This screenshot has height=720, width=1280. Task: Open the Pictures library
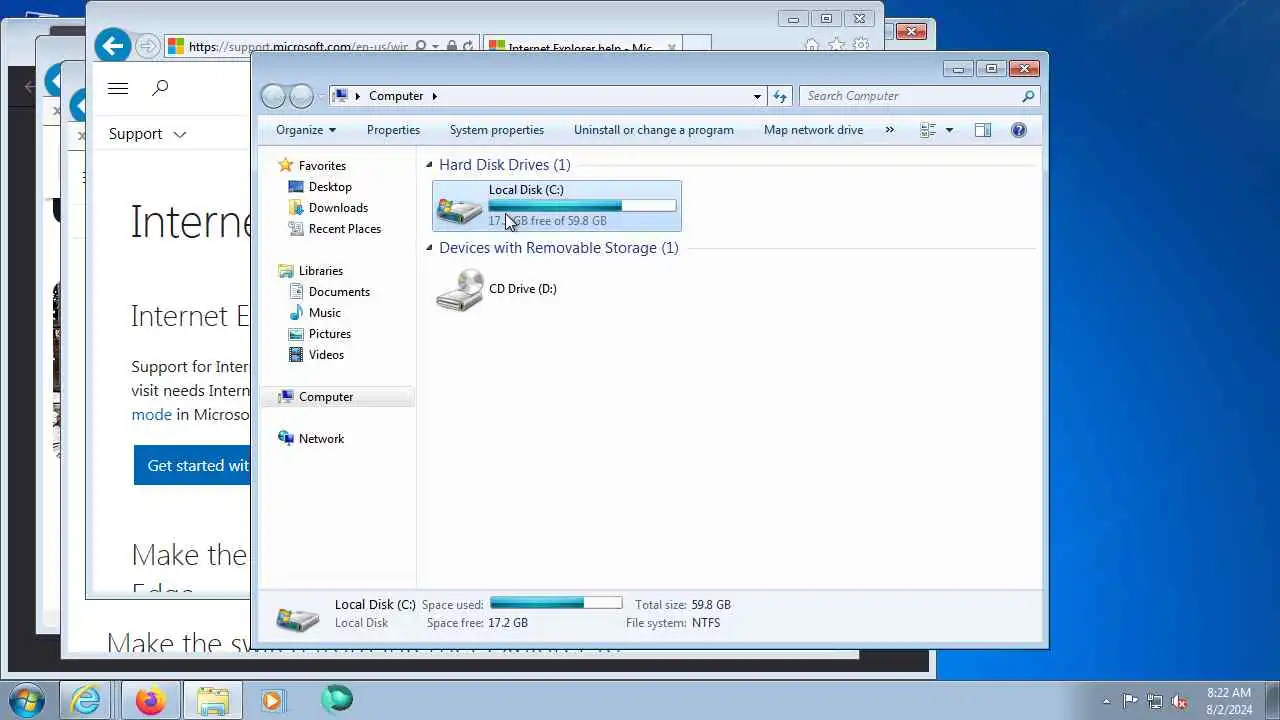(329, 334)
